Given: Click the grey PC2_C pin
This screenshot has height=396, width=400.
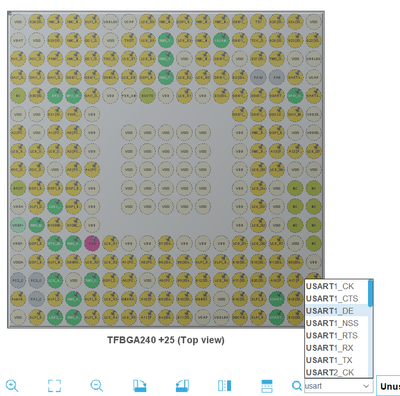Looking at the screenshot, I should point(18,280).
